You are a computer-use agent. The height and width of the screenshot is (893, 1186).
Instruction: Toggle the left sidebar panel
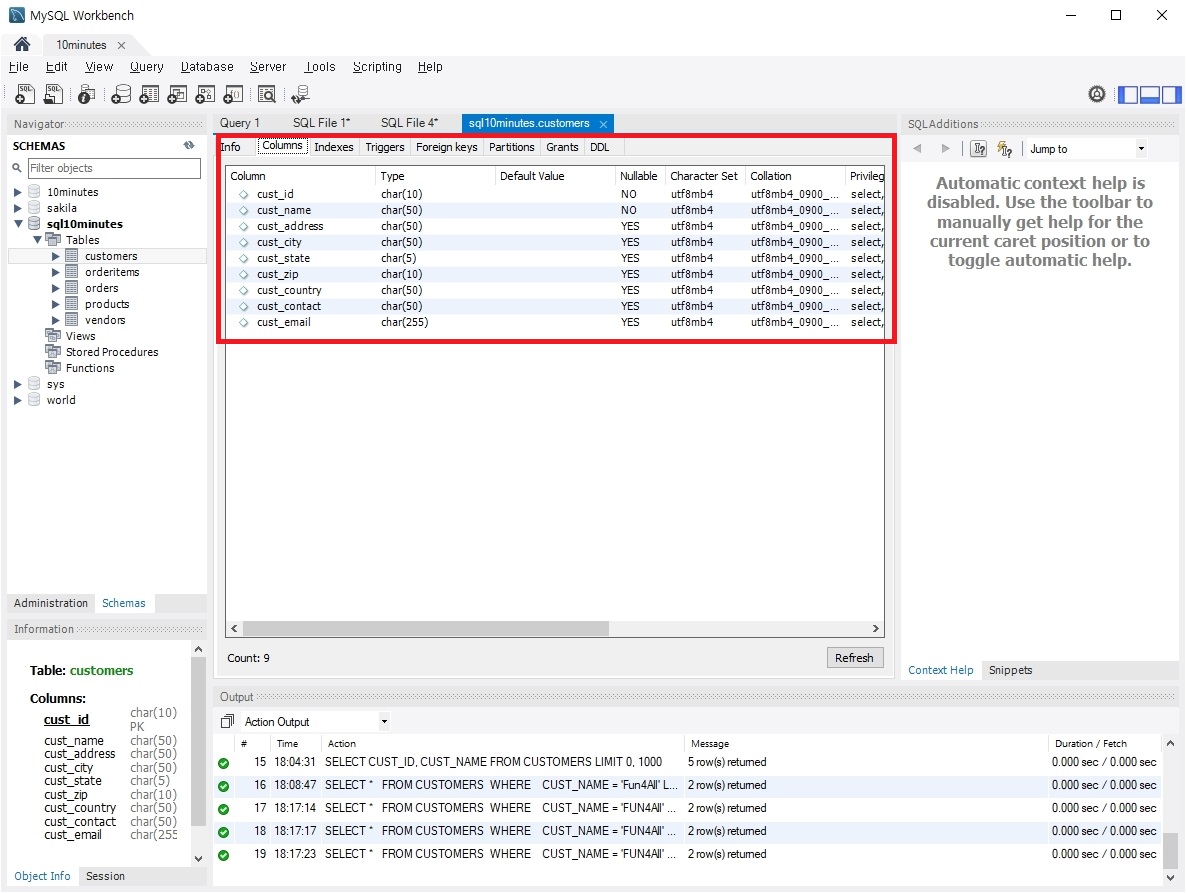1128,95
